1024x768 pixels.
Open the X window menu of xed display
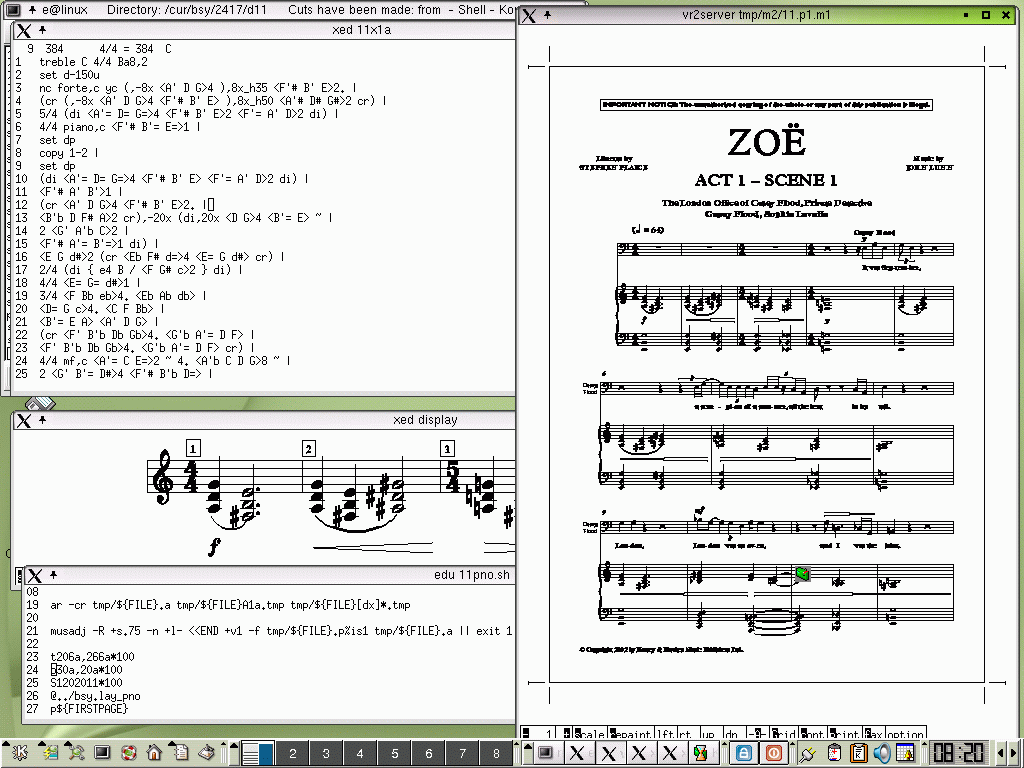[24, 421]
